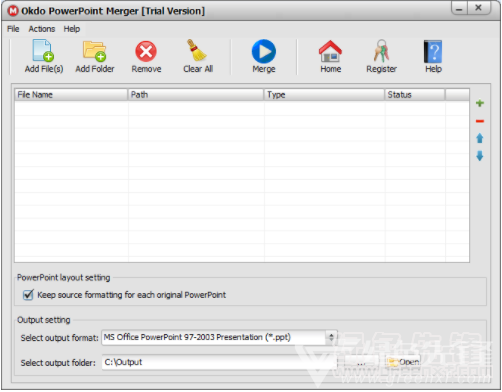Move file up with blue up arrow

tap(480, 138)
